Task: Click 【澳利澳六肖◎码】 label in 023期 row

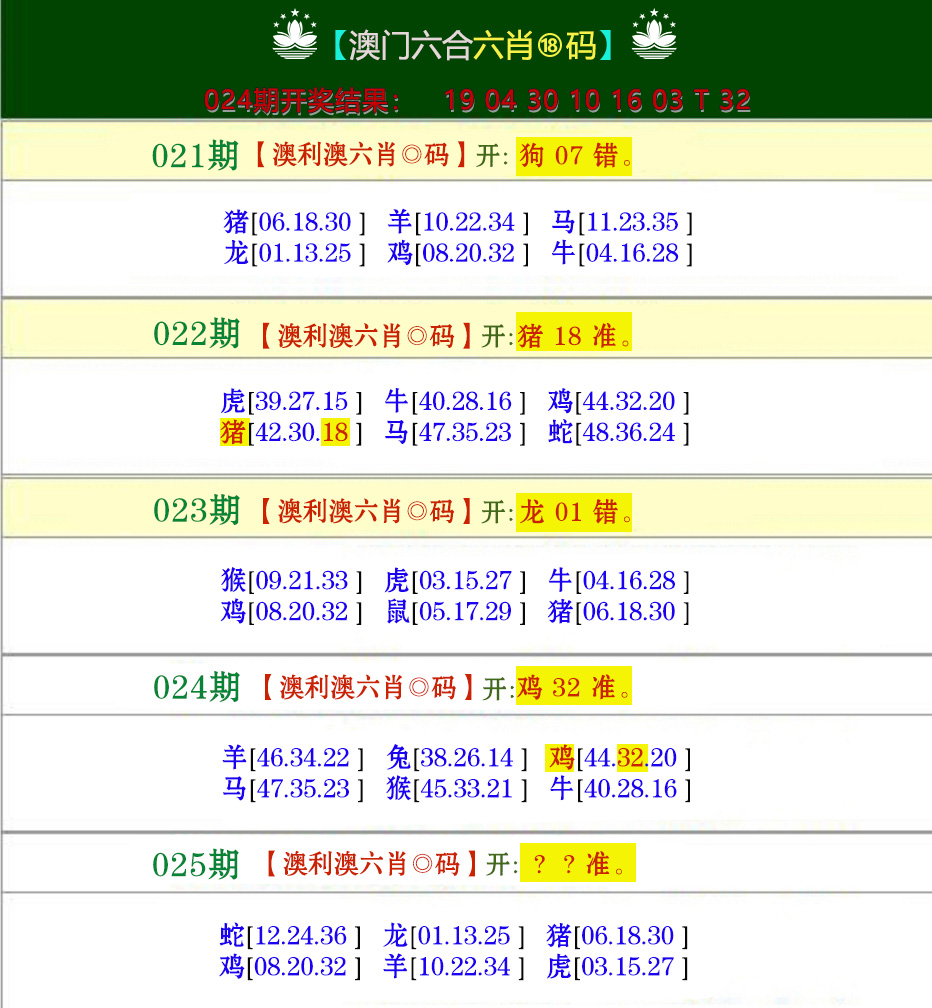Action: [x=366, y=512]
